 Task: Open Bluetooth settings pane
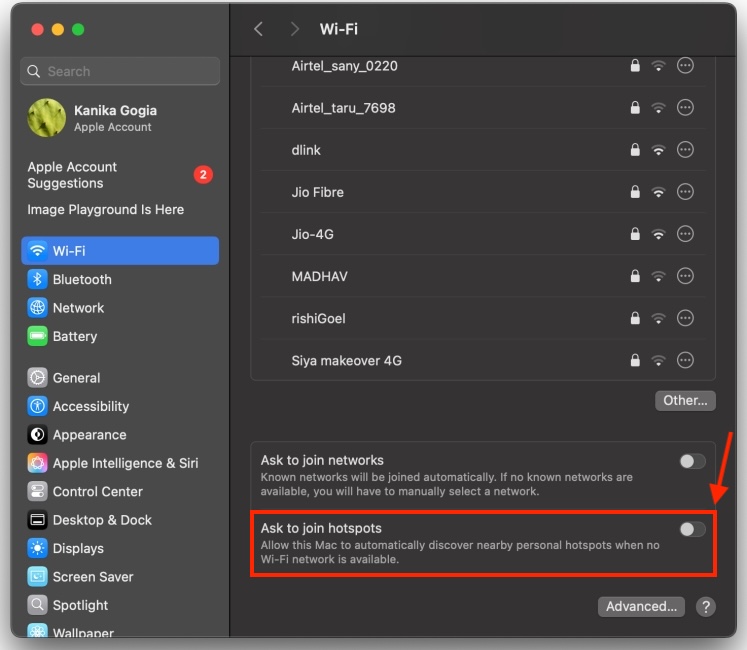pyautogui.click(x=120, y=279)
